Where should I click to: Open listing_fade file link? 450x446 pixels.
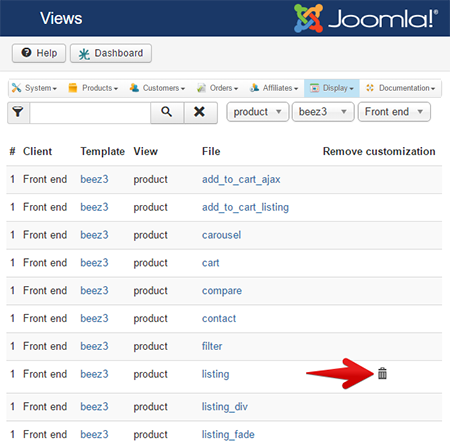tap(228, 434)
